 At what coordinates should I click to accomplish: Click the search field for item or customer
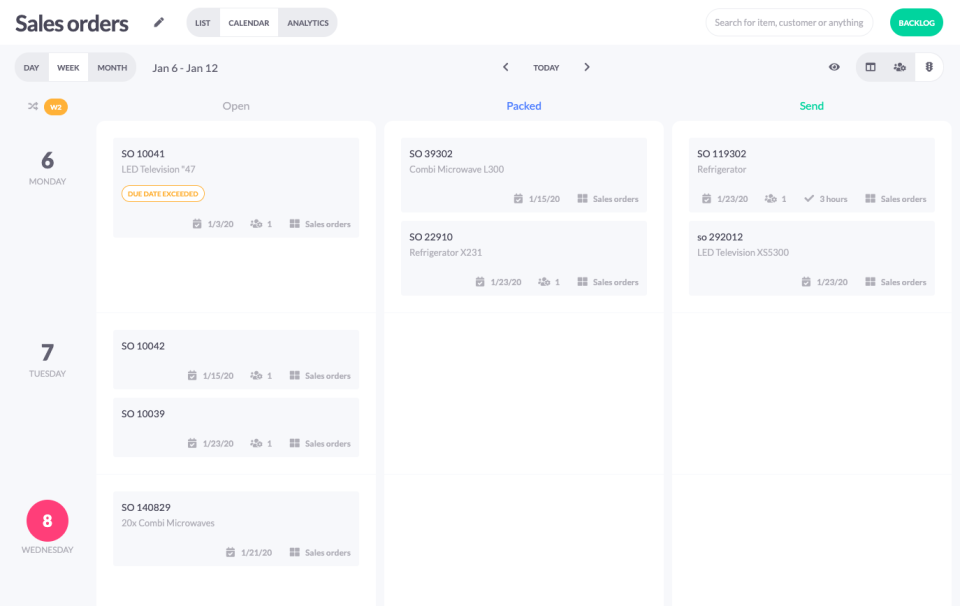click(789, 23)
